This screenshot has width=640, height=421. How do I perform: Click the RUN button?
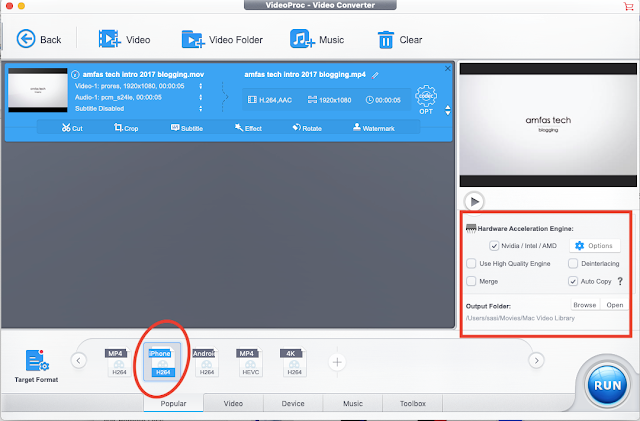[607, 385]
